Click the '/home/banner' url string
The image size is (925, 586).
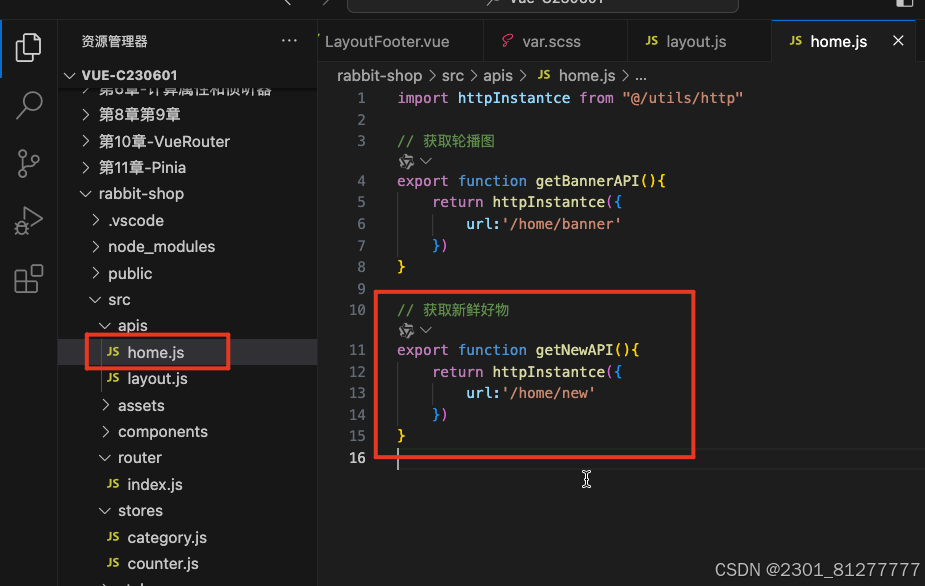click(561, 224)
